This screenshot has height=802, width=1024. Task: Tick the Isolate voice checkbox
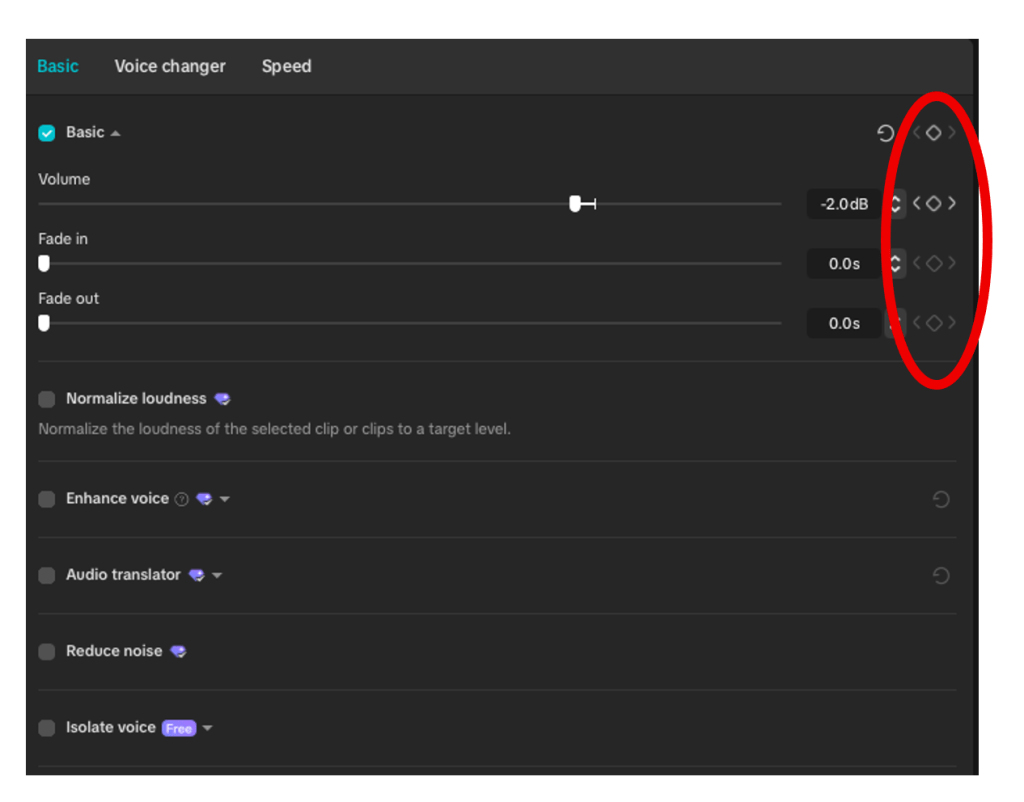pos(47,728)
